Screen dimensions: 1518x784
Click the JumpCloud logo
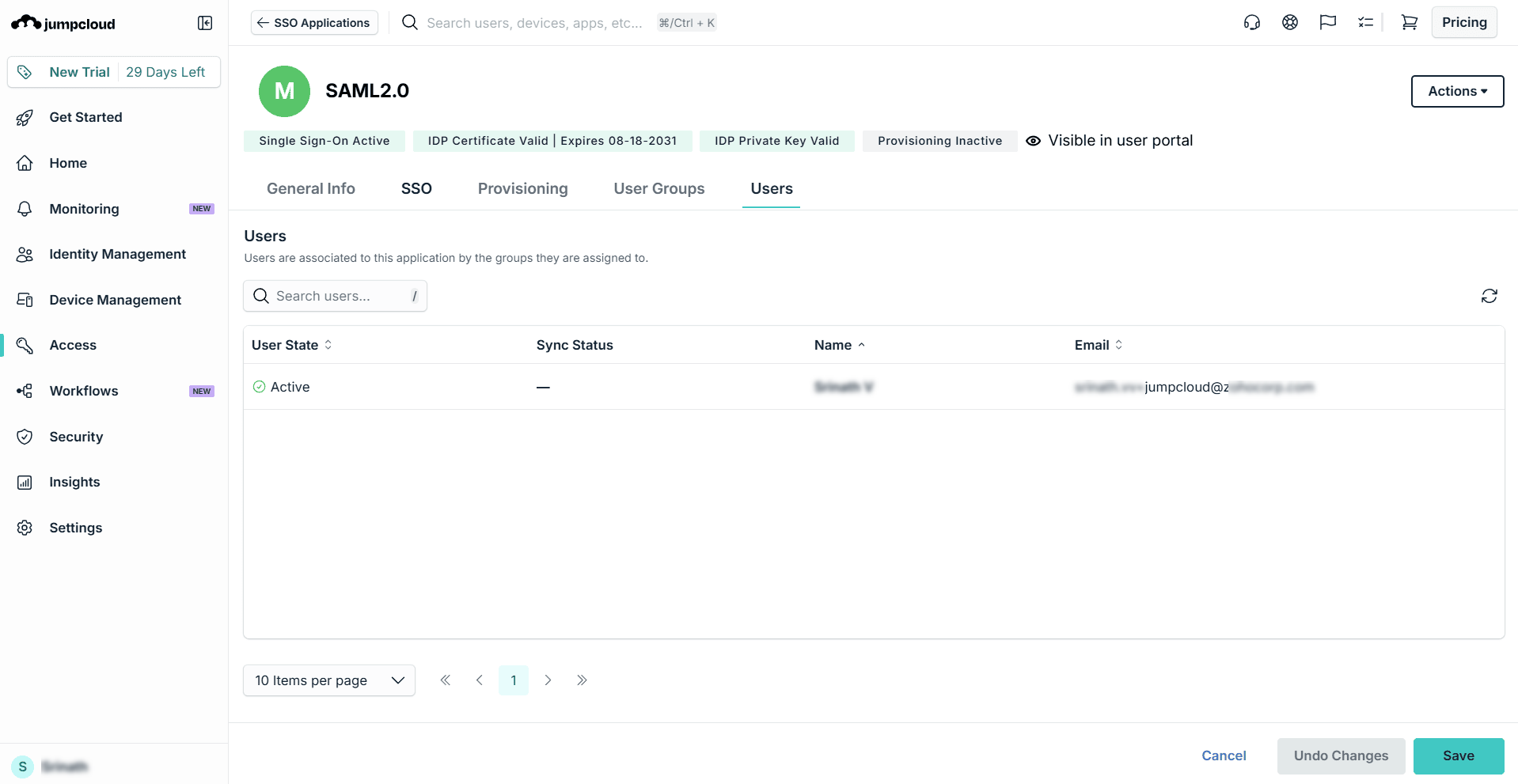click(x=63, y=23)
